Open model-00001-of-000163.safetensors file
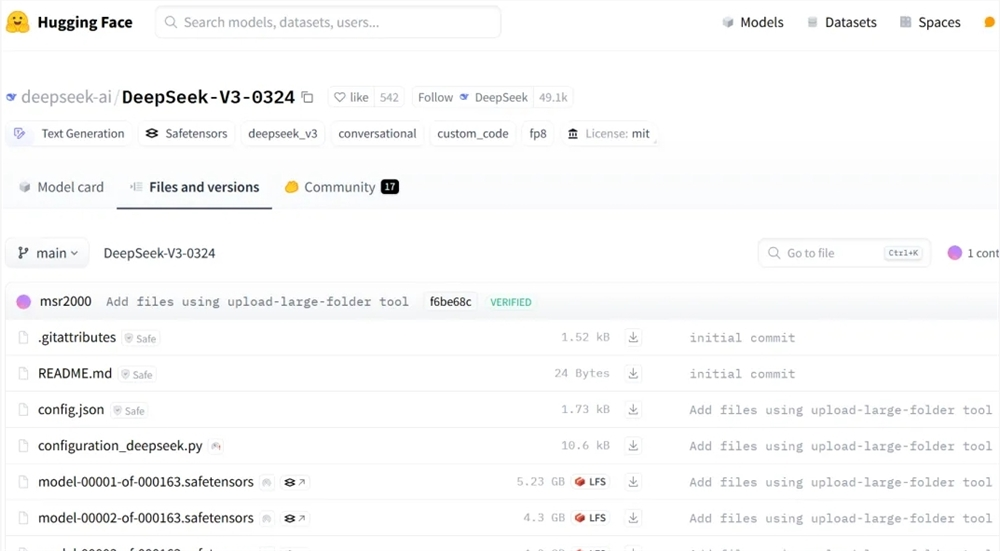1000x551 pixels. click(x=145, y=481)
